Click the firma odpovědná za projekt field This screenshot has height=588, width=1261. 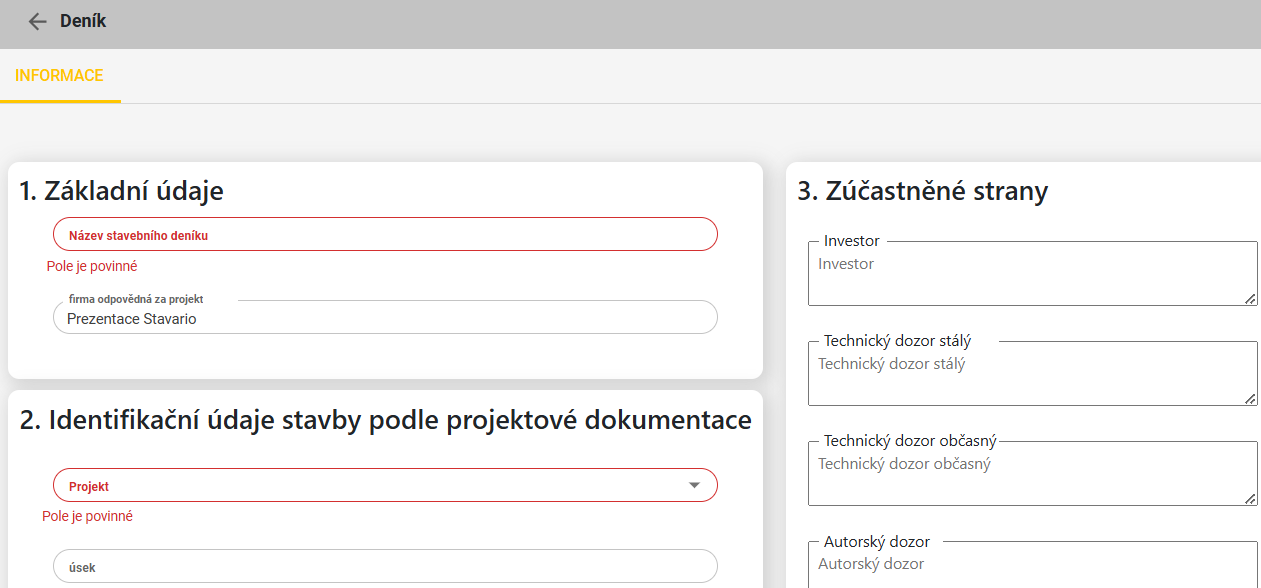(x=385, y=318)
